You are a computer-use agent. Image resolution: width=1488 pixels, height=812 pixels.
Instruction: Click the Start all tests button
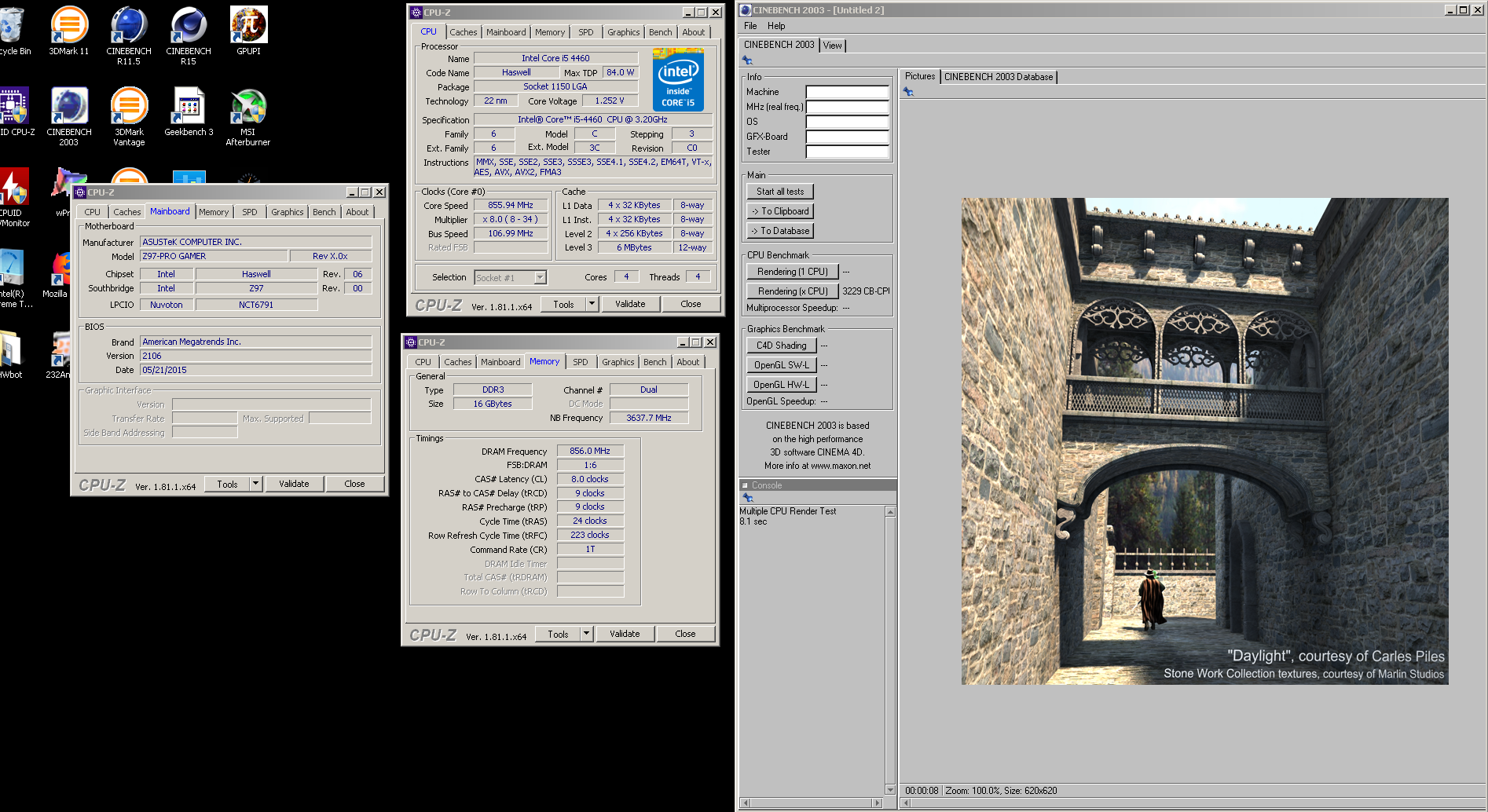click(780, 192)
